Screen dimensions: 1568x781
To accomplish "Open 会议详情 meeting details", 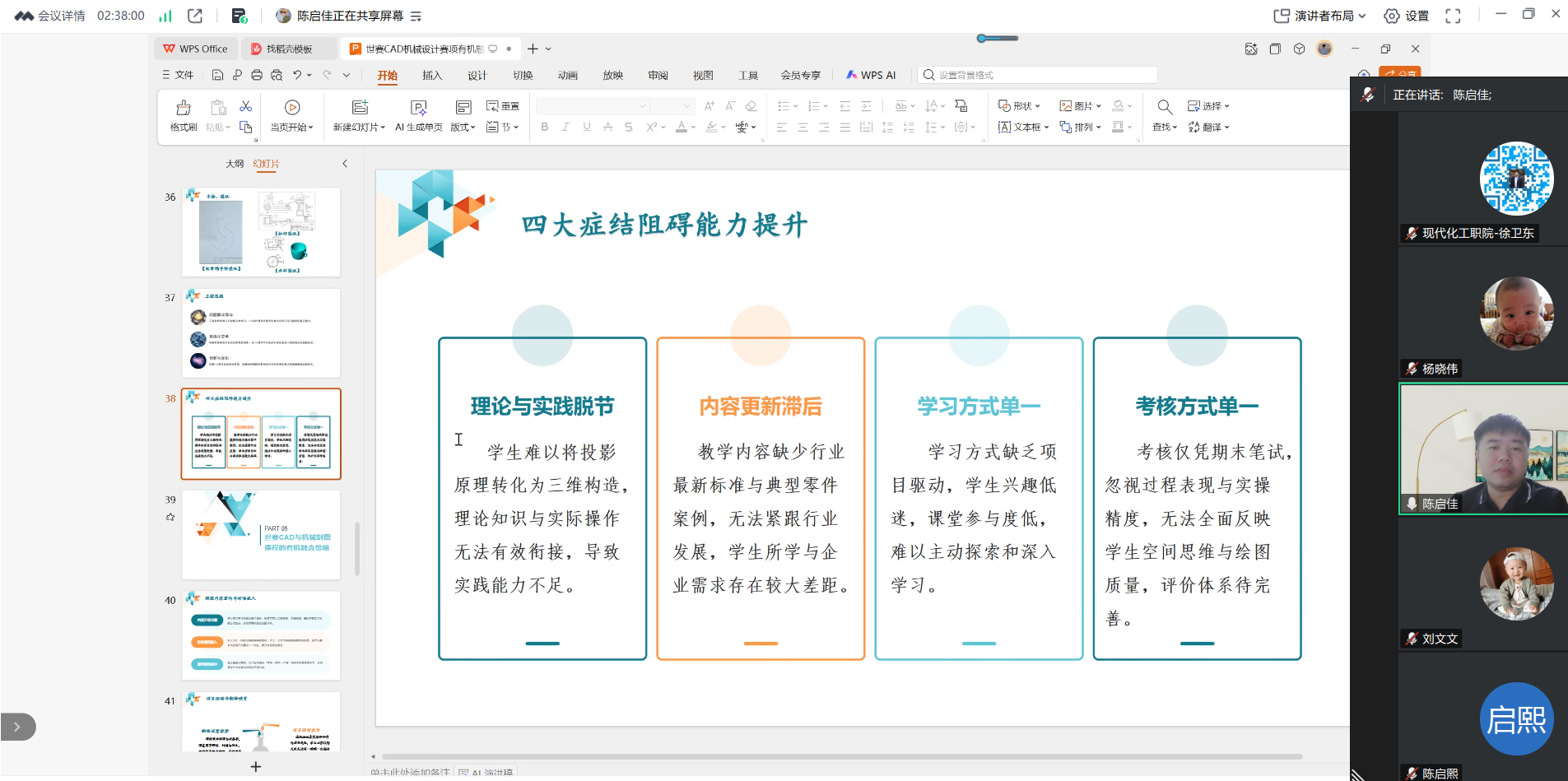I will point(51,16).
